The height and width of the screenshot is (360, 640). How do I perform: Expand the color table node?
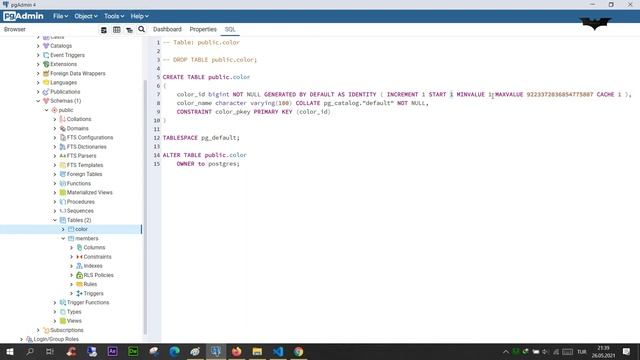pos(63,229)
